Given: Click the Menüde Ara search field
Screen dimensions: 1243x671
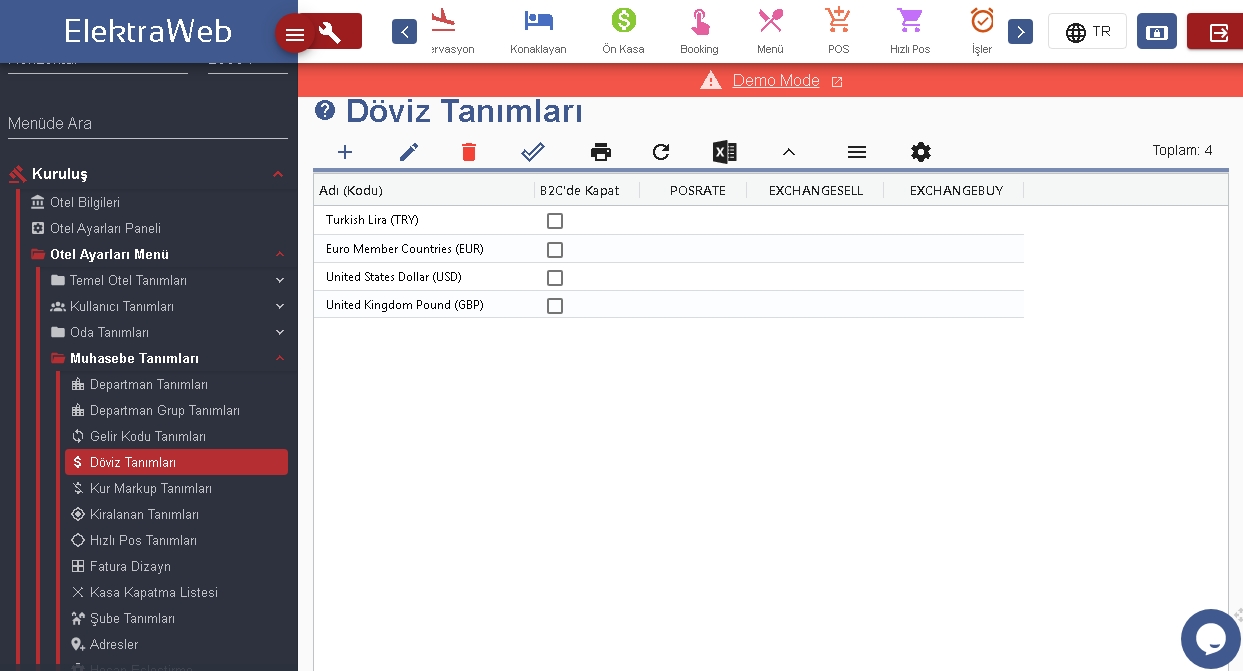Looking at the screenshot, I should point(148,124).
